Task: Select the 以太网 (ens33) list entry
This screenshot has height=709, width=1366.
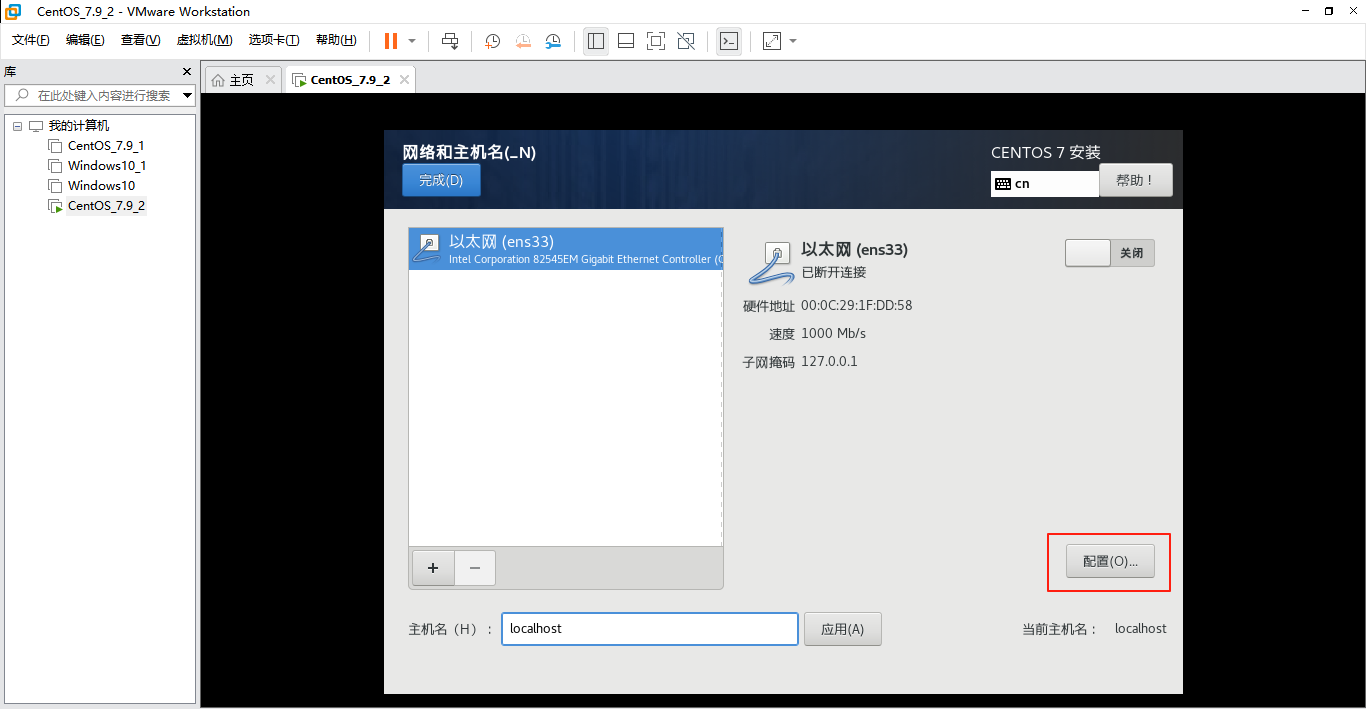Action: pyautogui.click(x=566, y=249)
